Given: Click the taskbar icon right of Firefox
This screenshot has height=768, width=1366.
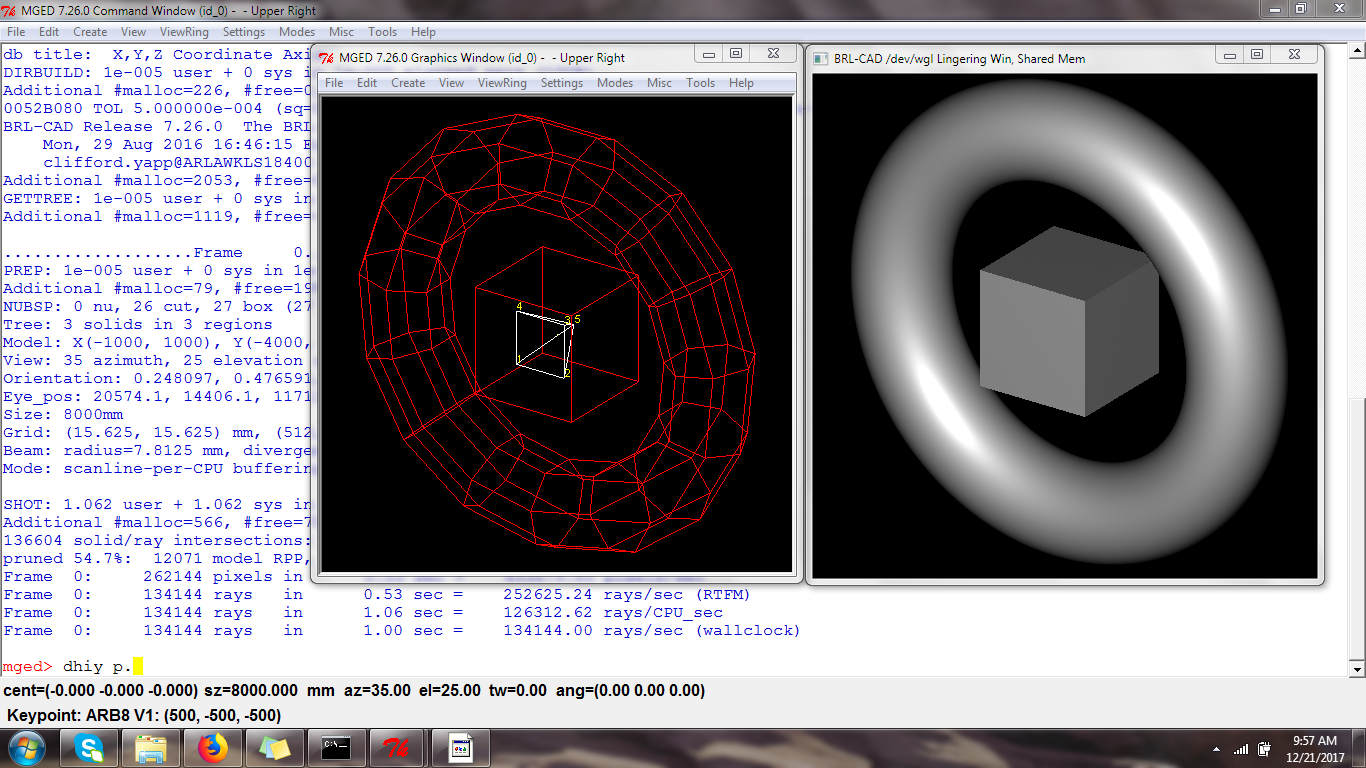Looking at the screenshot, I should pyautogui.click(x=274, y=747).
